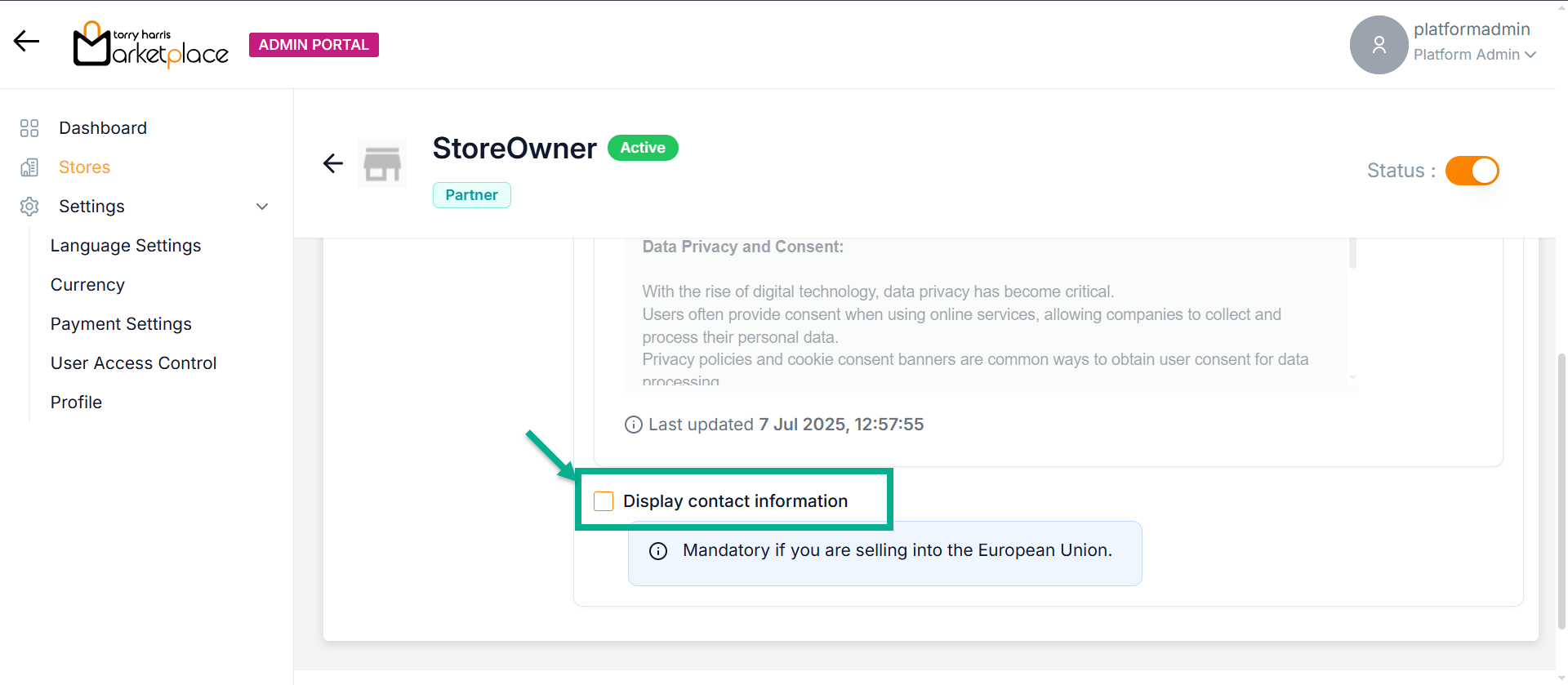Image resolution: width=1568 pixels, height=685 pixels.
Task: Go back using arrow beside StoreOwner
Action: [x=333, y=164]
